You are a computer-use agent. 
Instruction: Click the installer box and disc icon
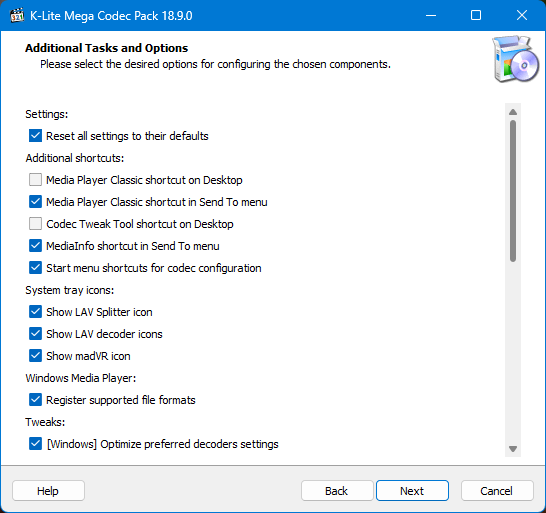point(516,59)
